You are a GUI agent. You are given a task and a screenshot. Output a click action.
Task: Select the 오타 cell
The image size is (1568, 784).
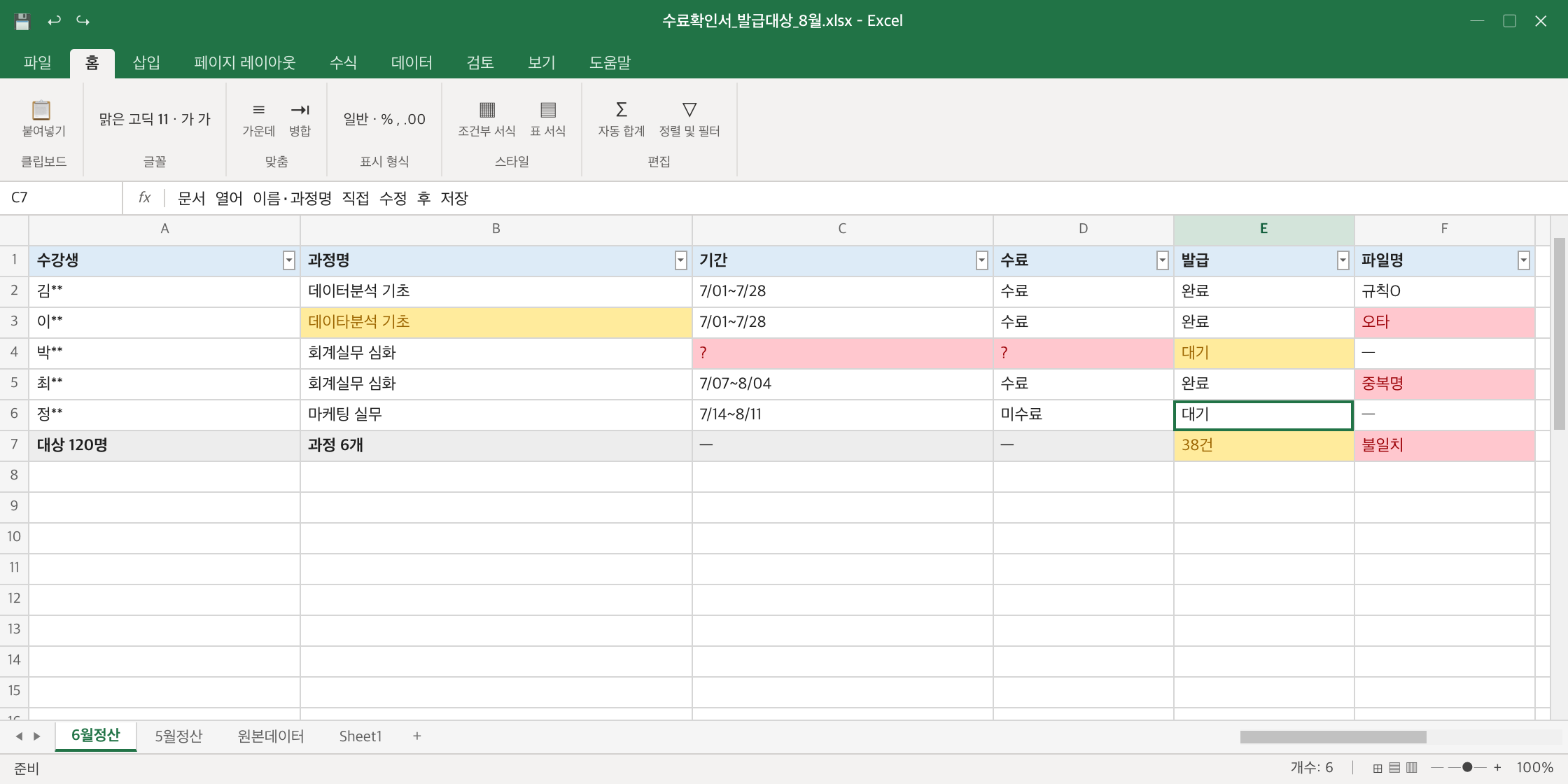(1445, 323)
